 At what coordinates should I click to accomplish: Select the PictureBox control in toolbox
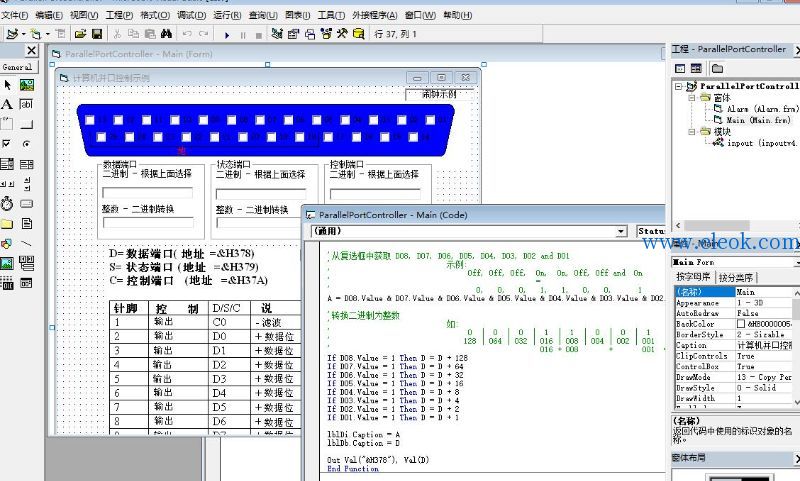(x=27, y=85)
